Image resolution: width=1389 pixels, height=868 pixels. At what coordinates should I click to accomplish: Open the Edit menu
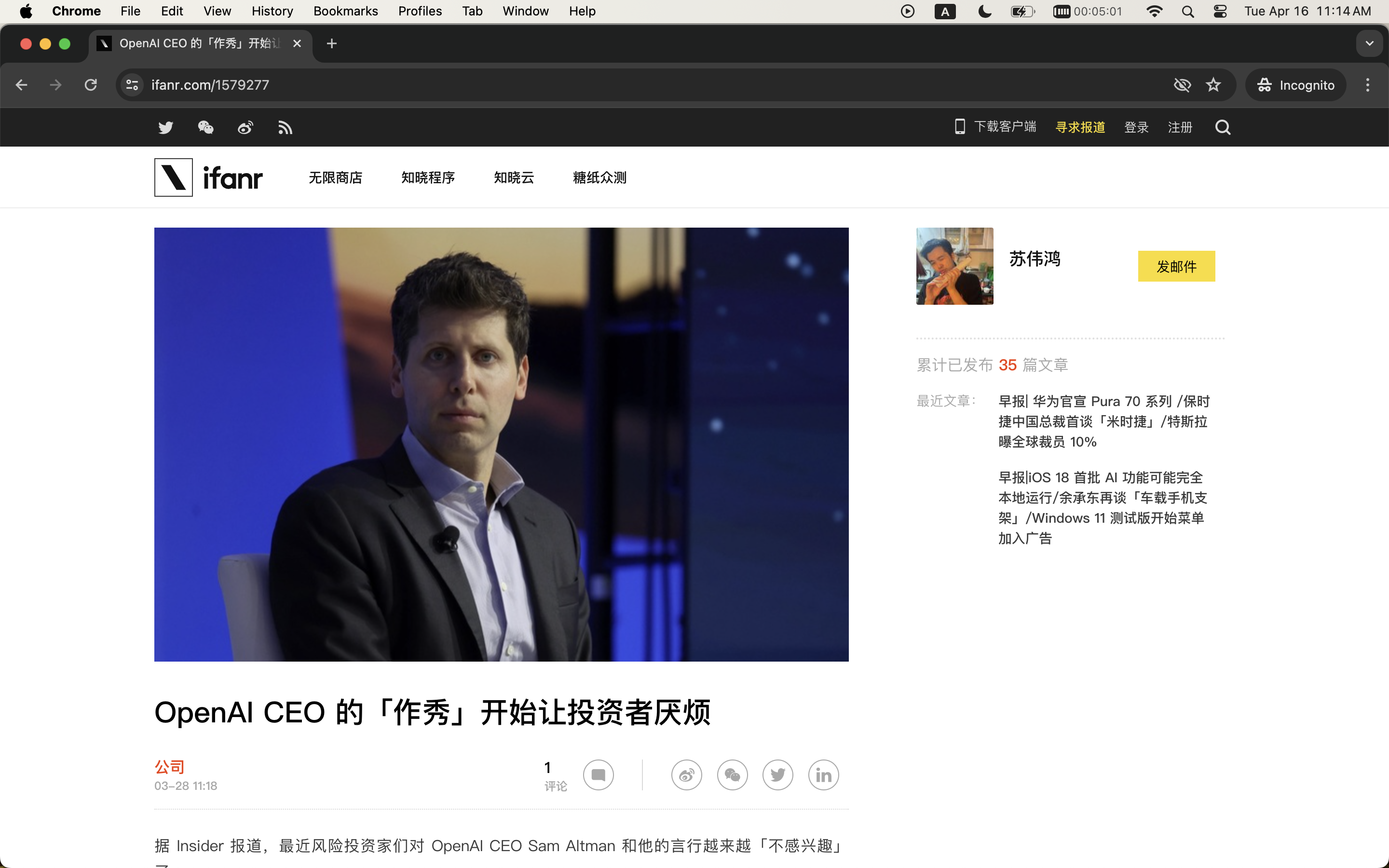pyautogui.click(x=172, y=11)
